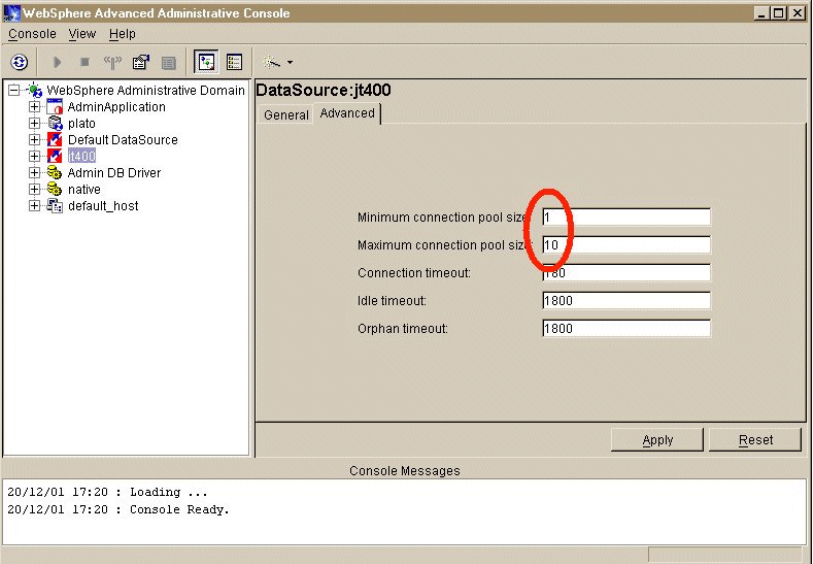Close the Administrative Console window
Image resolution: width=813 pixels, height=564 pixels.
pos(797,12)
